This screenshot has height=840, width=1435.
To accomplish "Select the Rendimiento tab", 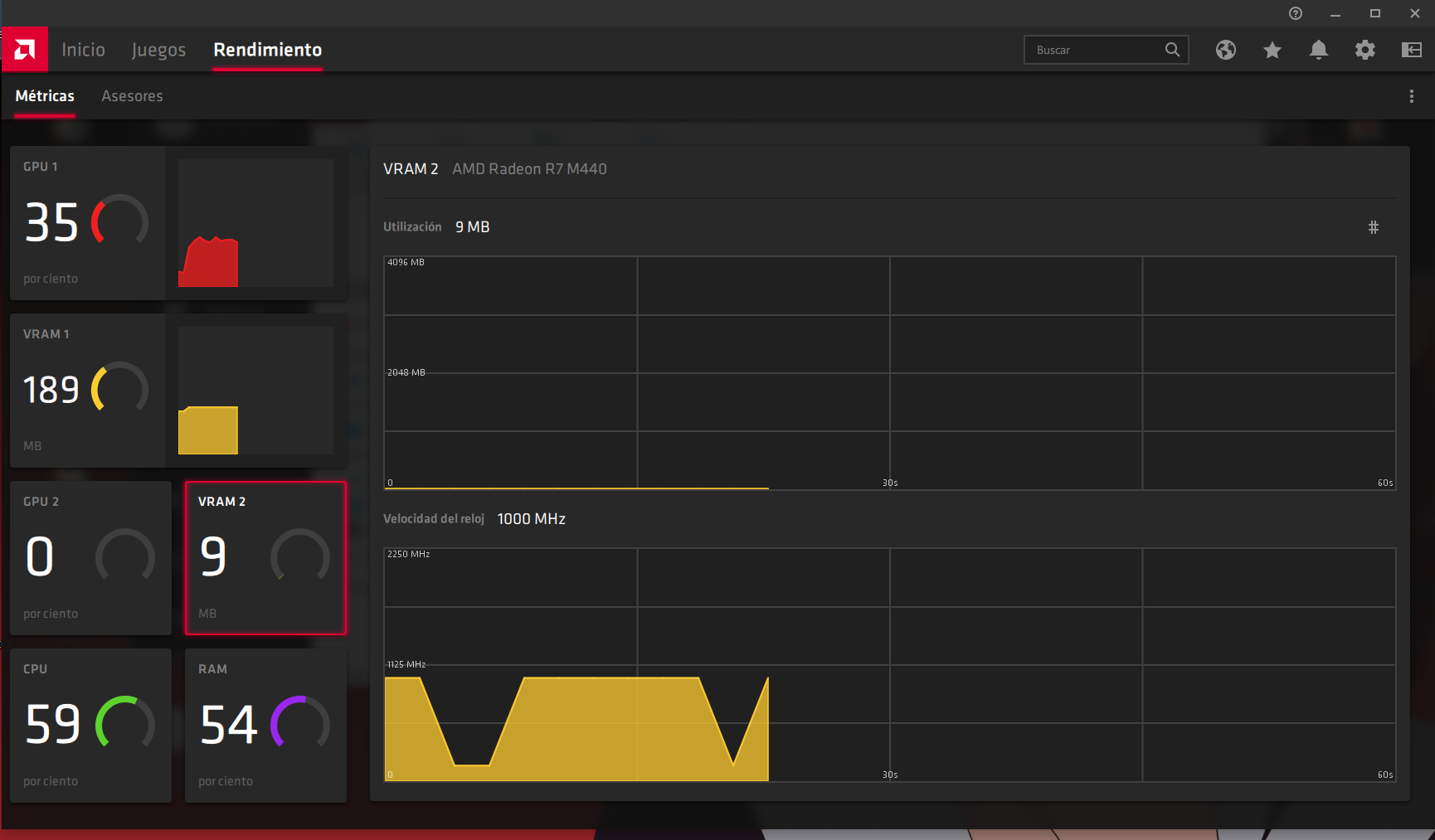I will pyautogui.click(x=268, y=50).
